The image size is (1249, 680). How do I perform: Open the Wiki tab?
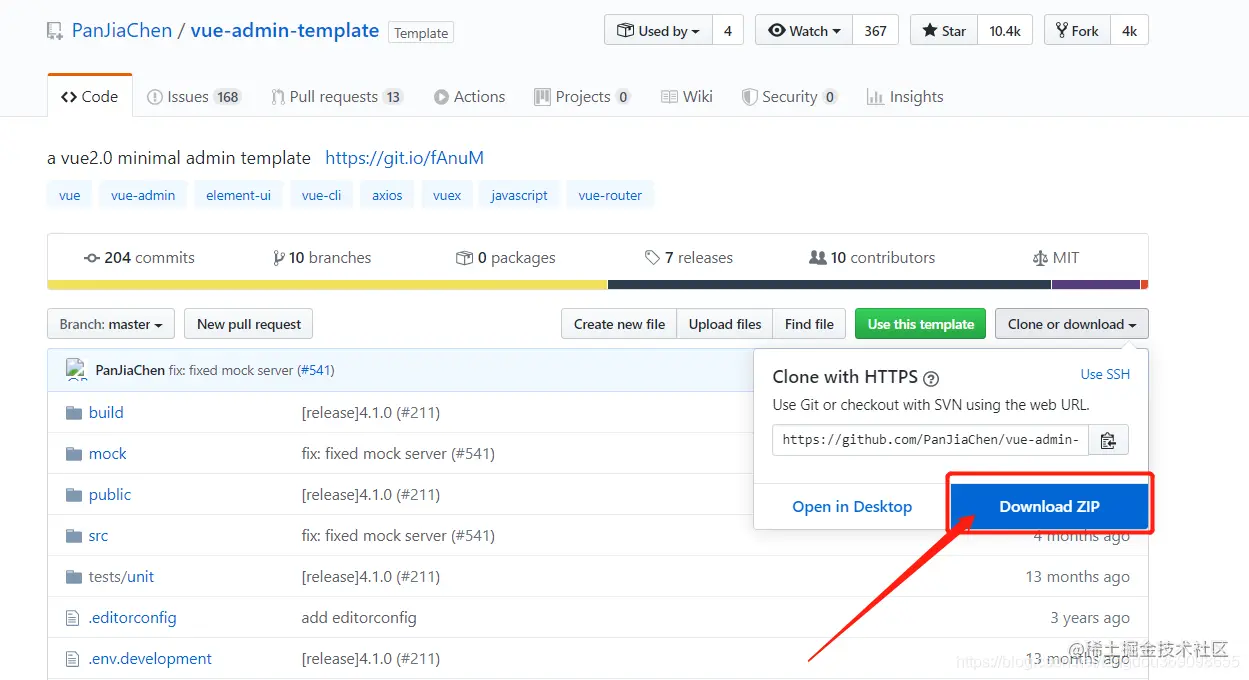tap(686, 97)
